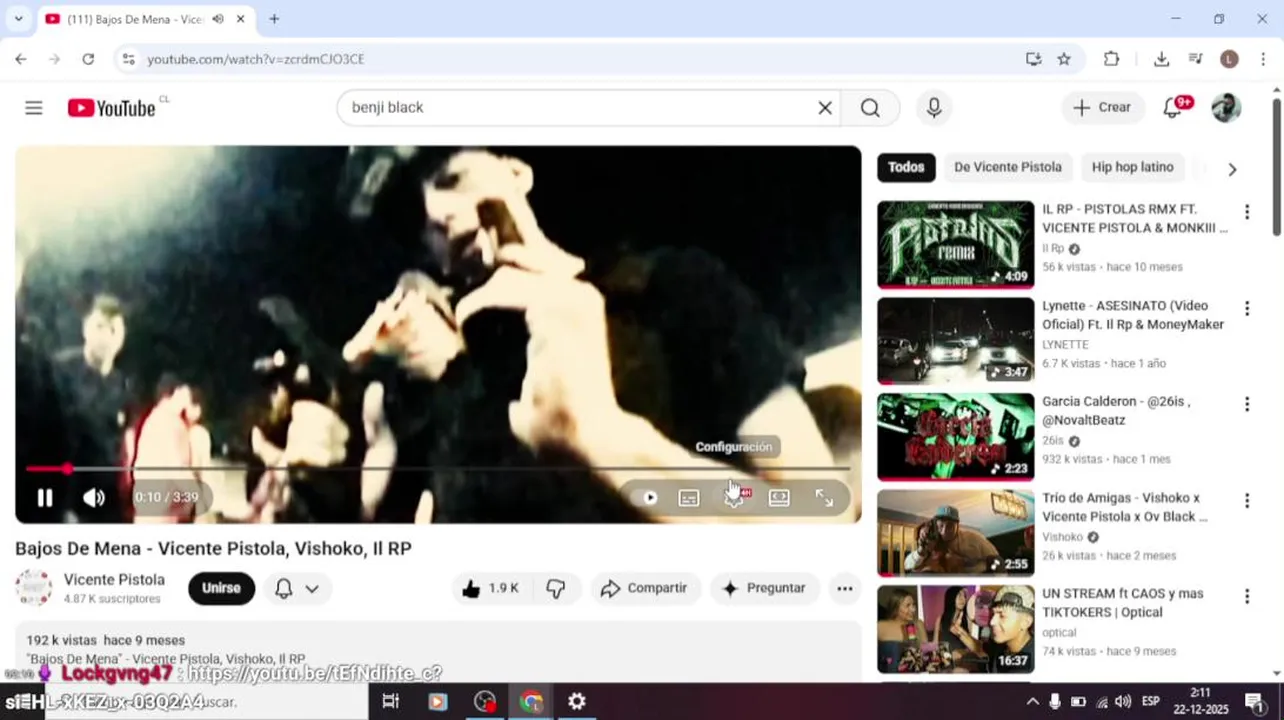
Task: Select the Todos filter chip
Action: [906, 168]
